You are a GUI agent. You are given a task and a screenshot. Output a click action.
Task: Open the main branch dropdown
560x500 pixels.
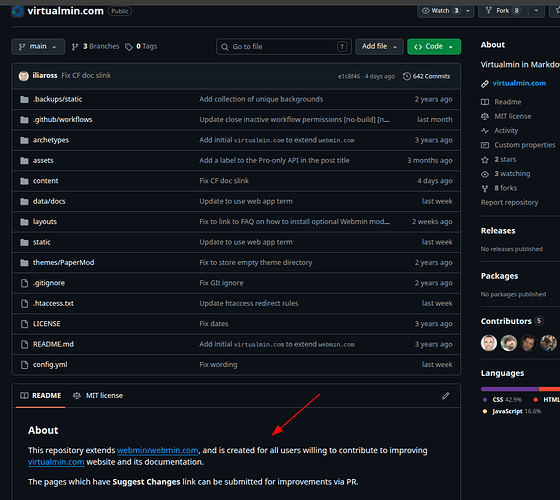(38, 46)
